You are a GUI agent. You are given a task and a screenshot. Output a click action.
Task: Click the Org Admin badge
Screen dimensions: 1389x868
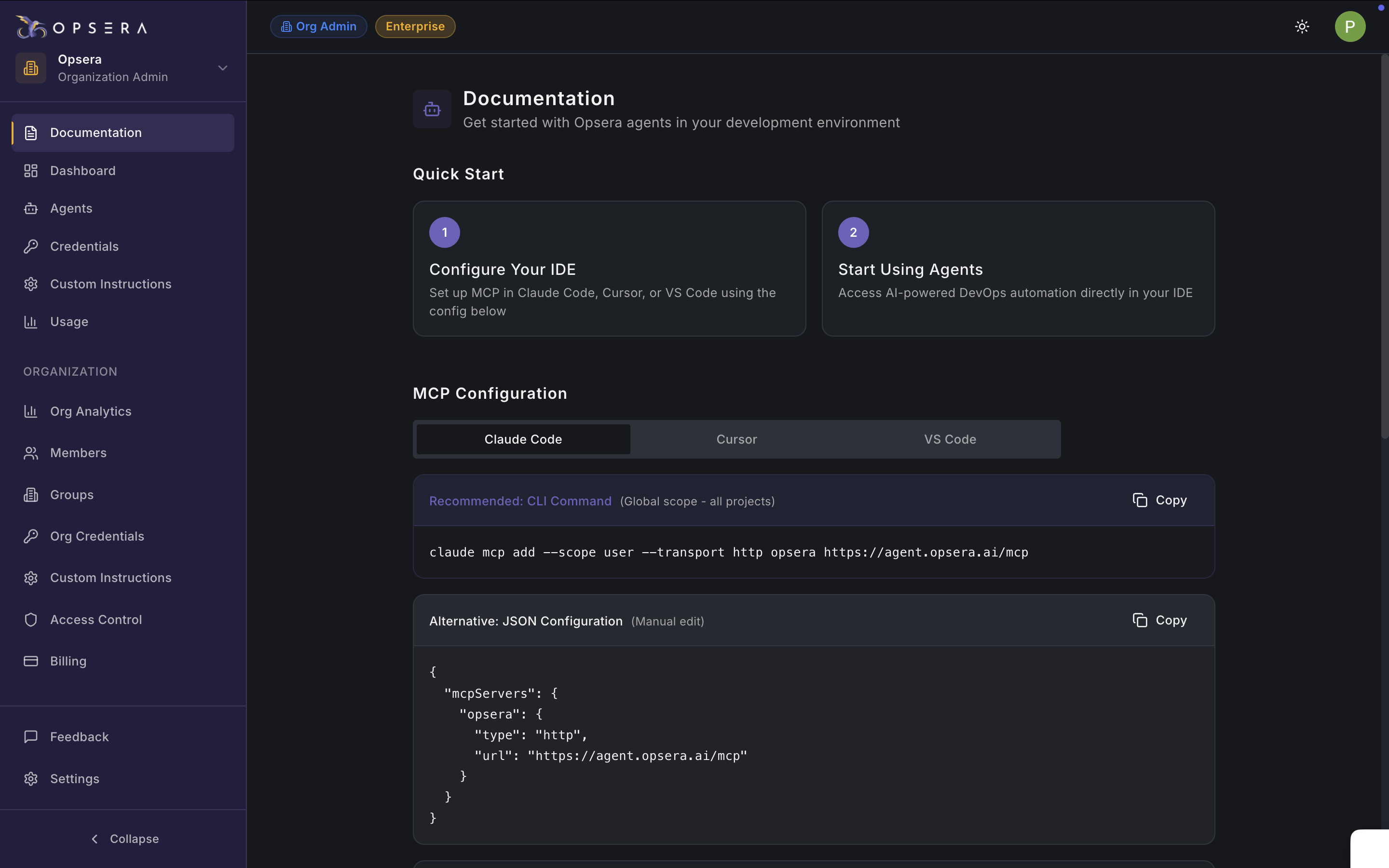318,27
